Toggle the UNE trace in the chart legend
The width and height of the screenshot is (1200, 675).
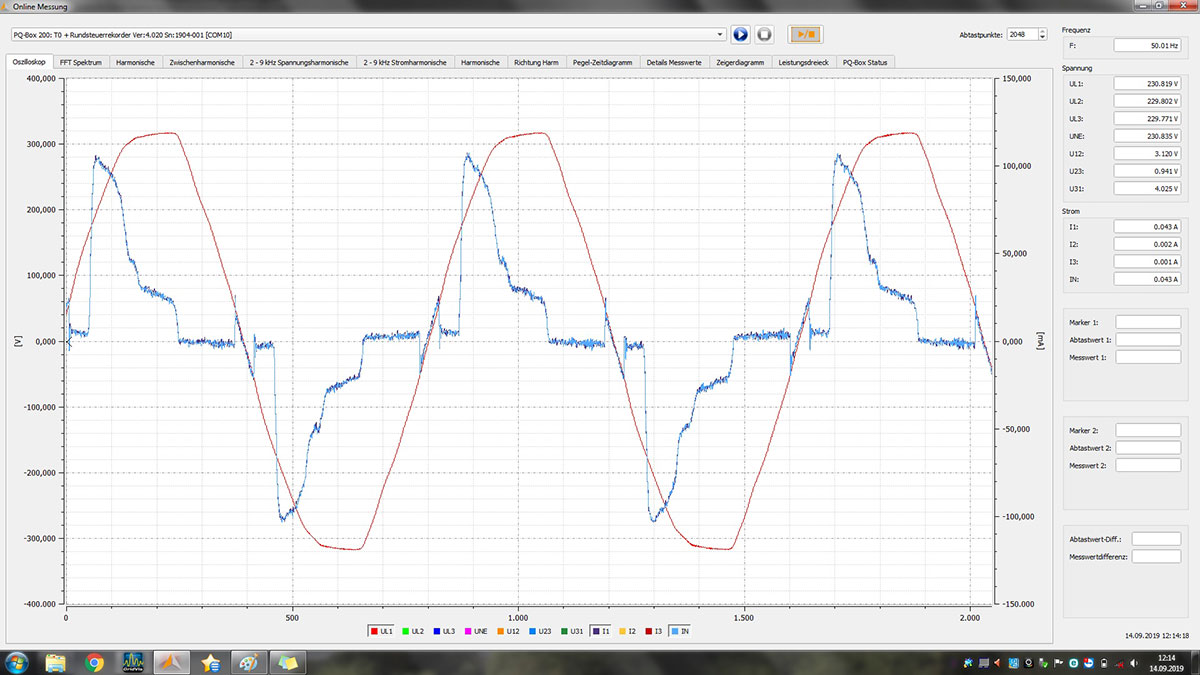475,631
